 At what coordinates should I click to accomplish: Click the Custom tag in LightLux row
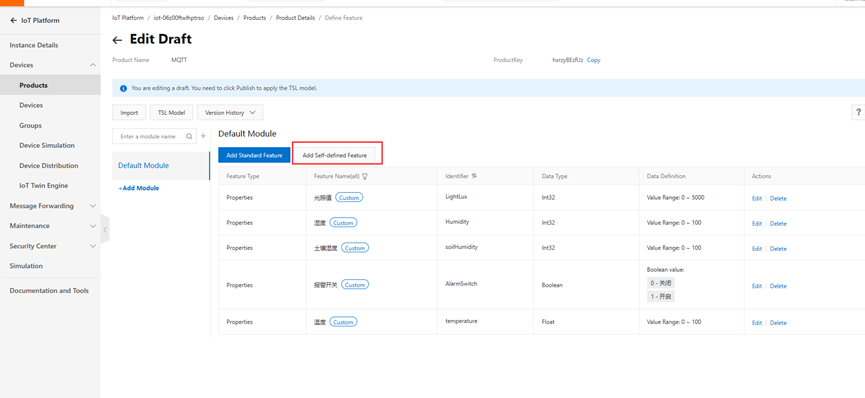(x=349, y=198)
